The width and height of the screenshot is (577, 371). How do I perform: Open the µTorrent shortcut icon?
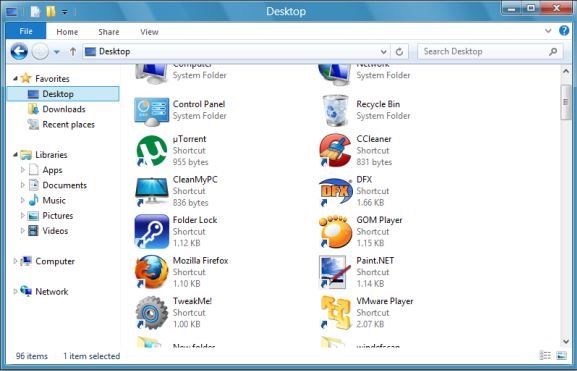tap(152, 151)
